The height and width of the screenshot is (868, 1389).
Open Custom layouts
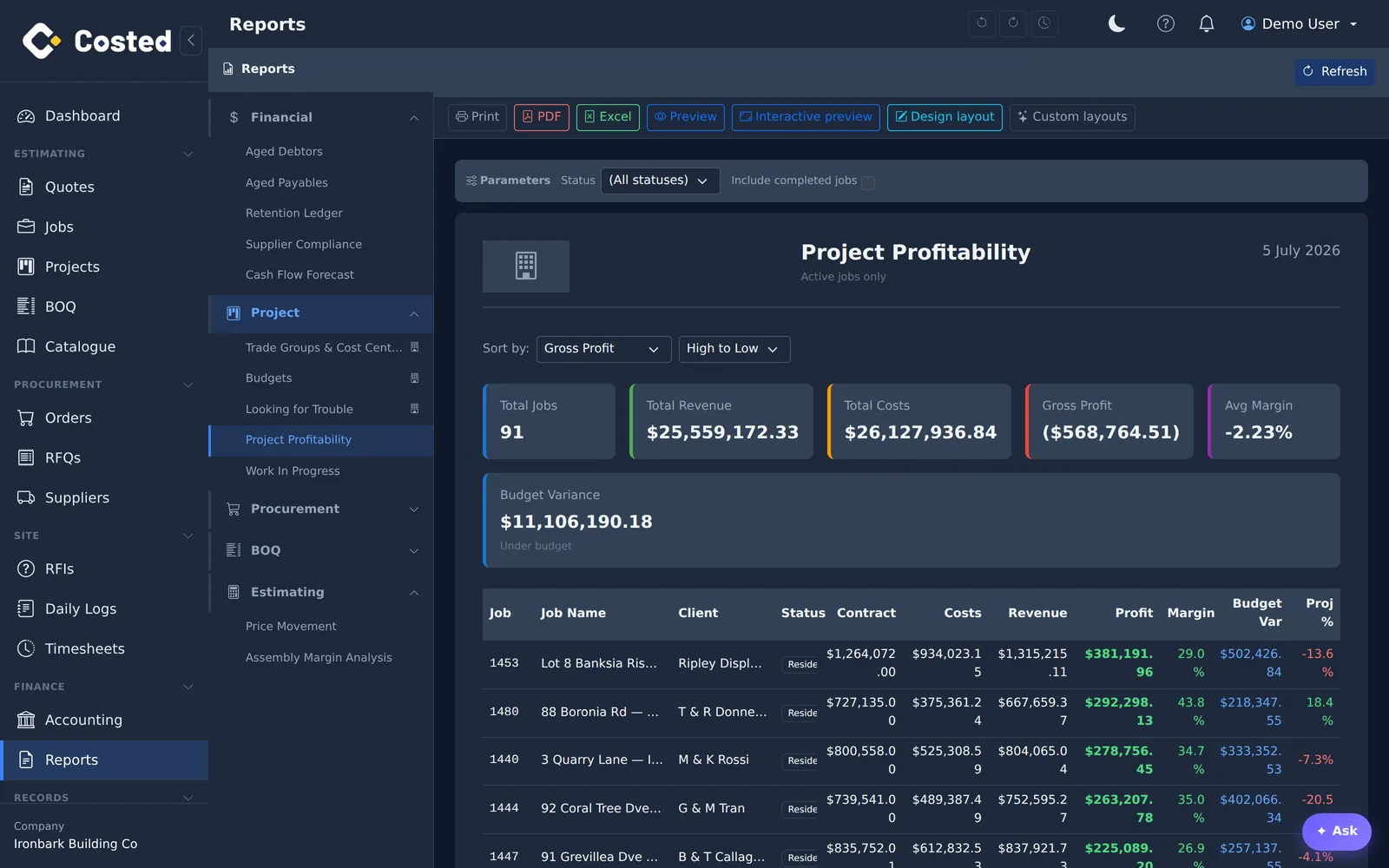(x=1072, y=117)
